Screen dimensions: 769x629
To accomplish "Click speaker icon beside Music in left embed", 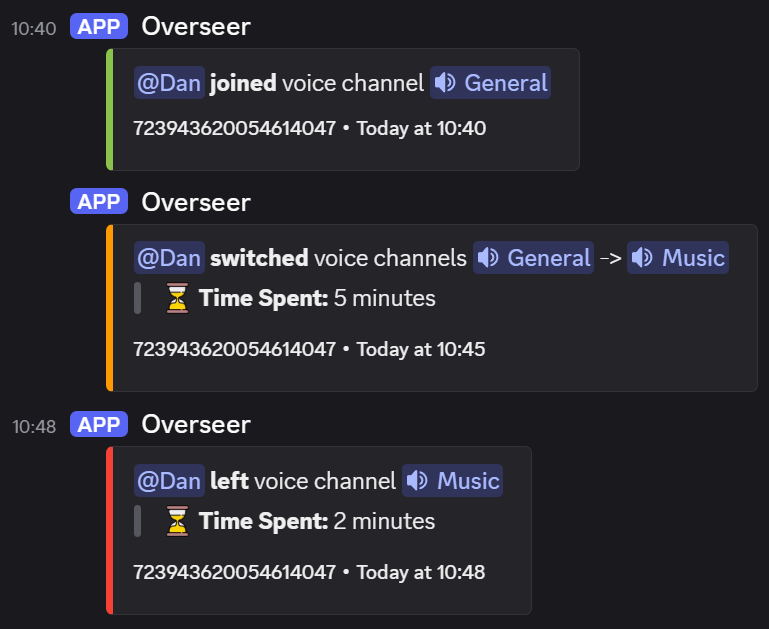I will click(418, 481).
